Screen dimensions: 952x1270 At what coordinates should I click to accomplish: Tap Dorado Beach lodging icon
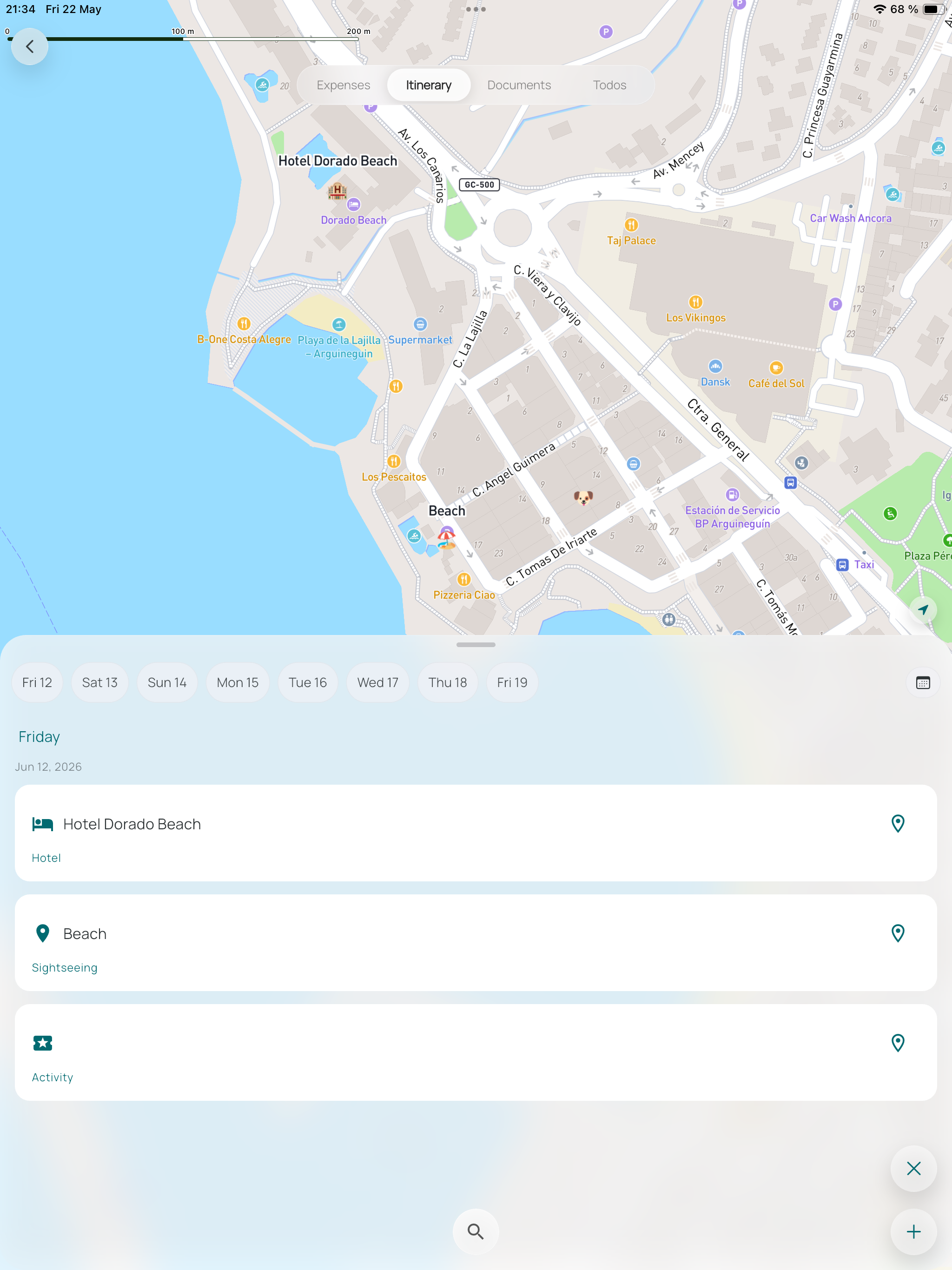pyautogui.click(x=354, y=205)
